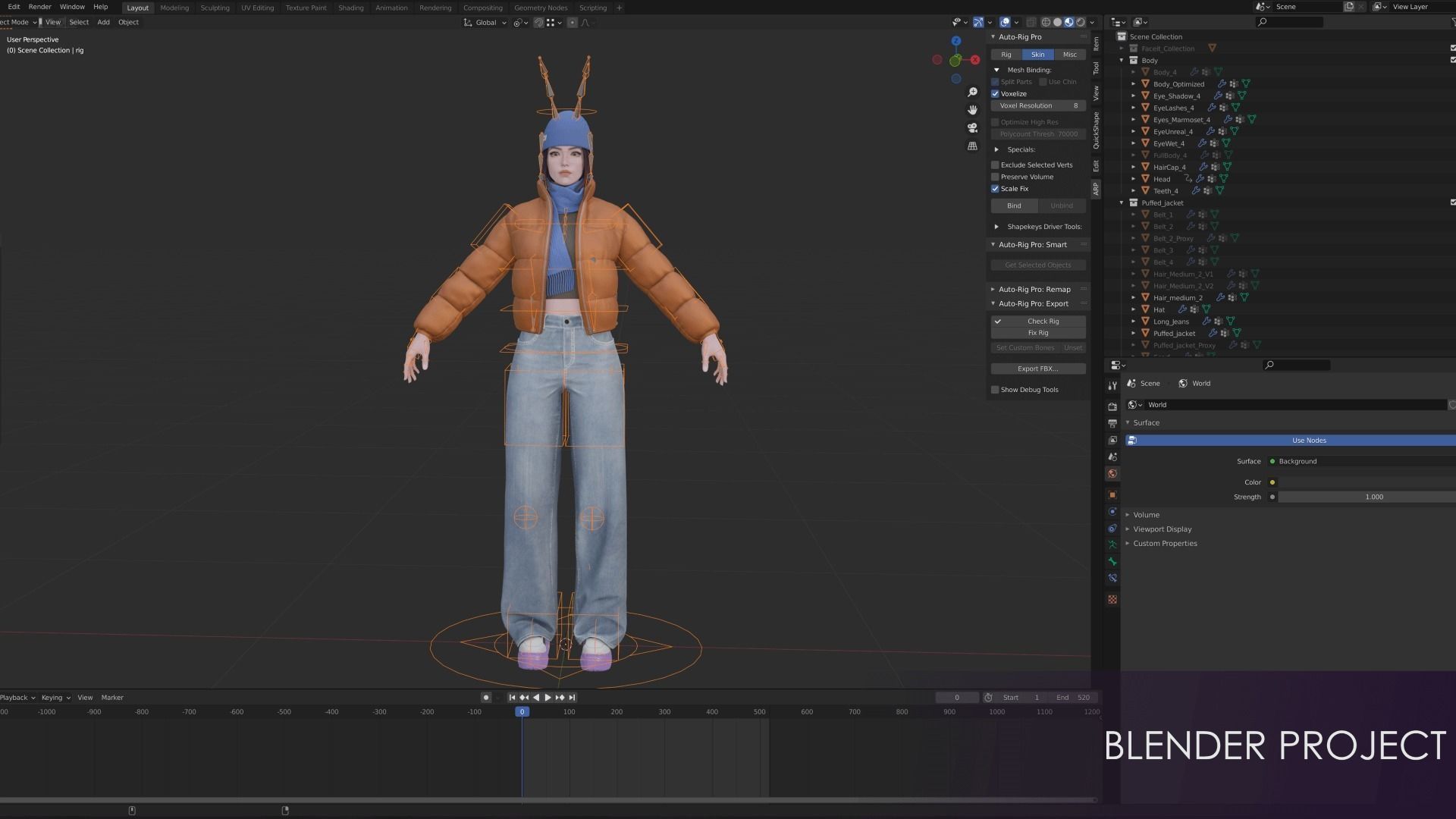Expand the Shapekeys Driver Tools section
1456x819 pixels.
coord(996,227)
